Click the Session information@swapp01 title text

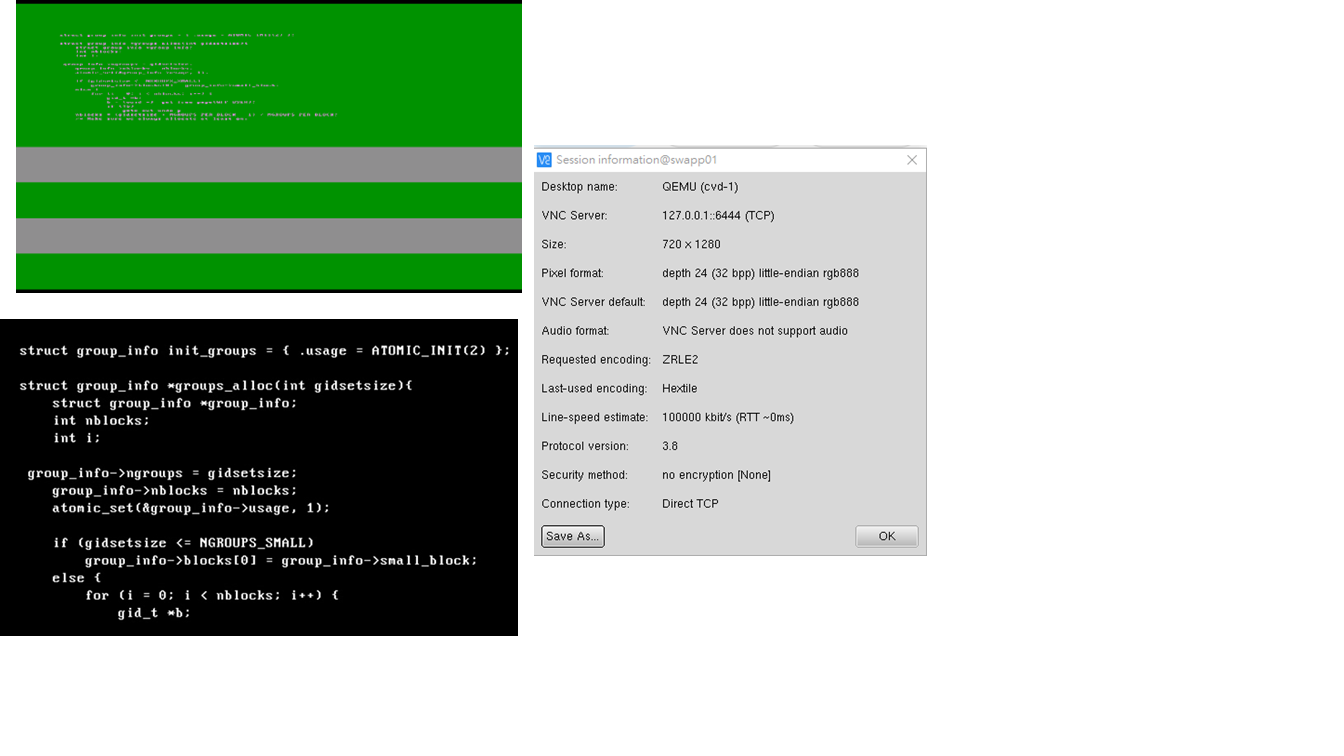tap(637, 160)
